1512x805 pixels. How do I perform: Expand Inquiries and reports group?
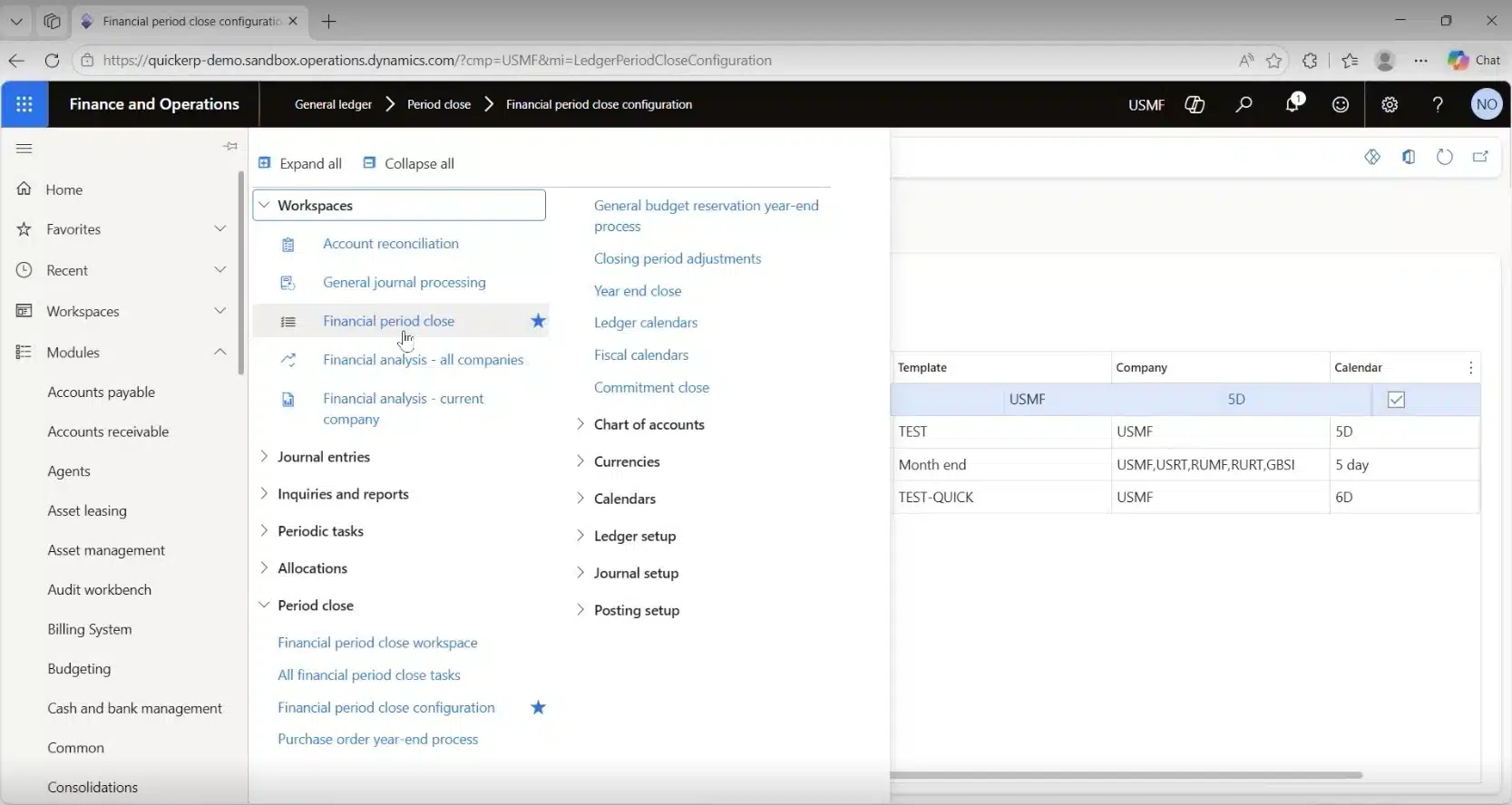pyautogui.click(x=264, y=493)
